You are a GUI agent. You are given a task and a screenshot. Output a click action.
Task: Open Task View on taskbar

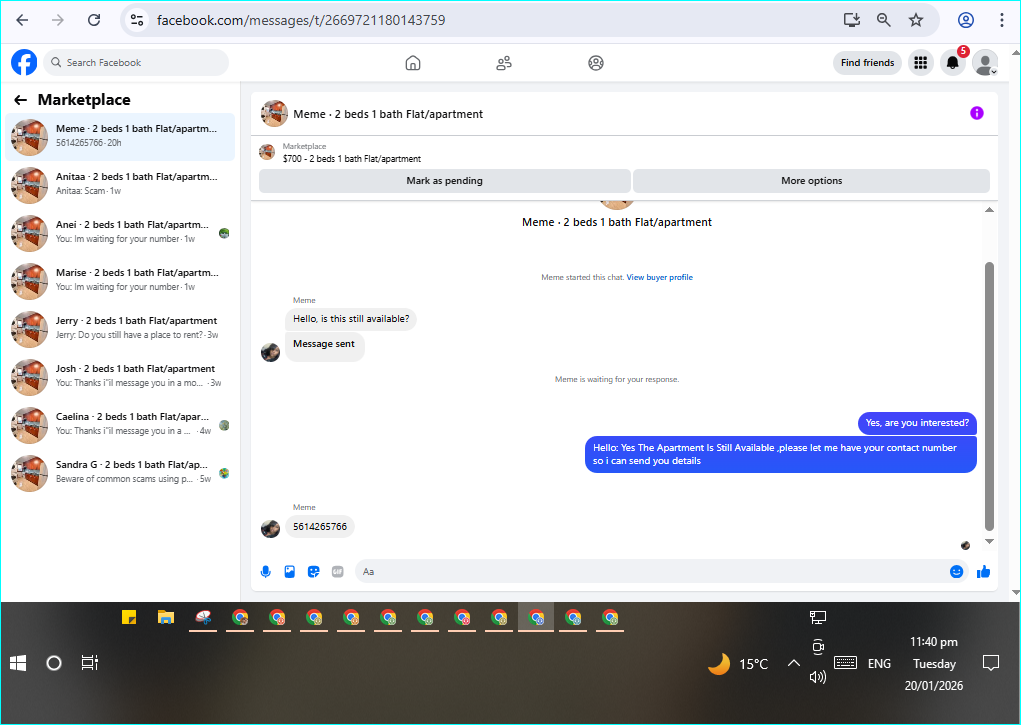tap(90, 663)
